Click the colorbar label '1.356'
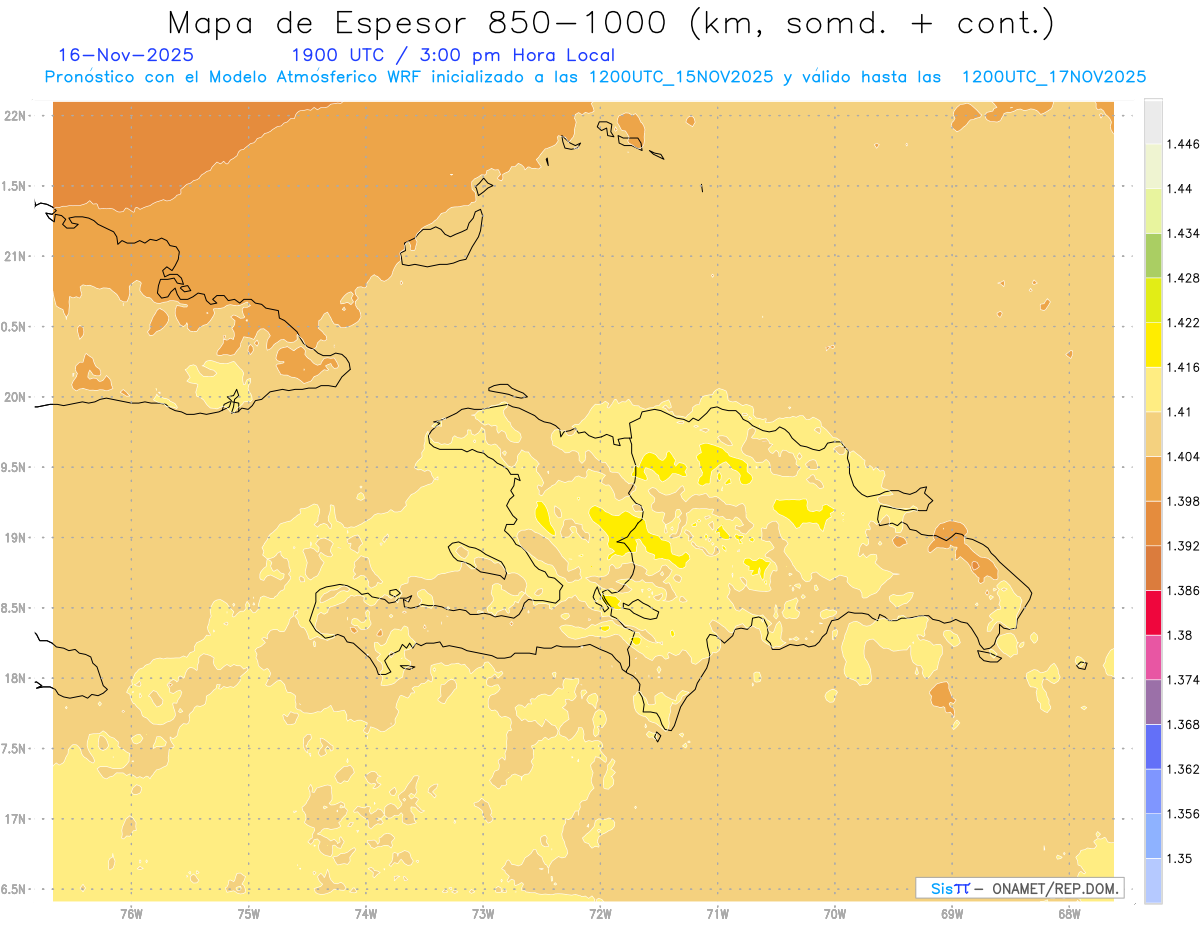 [1185, 813]
